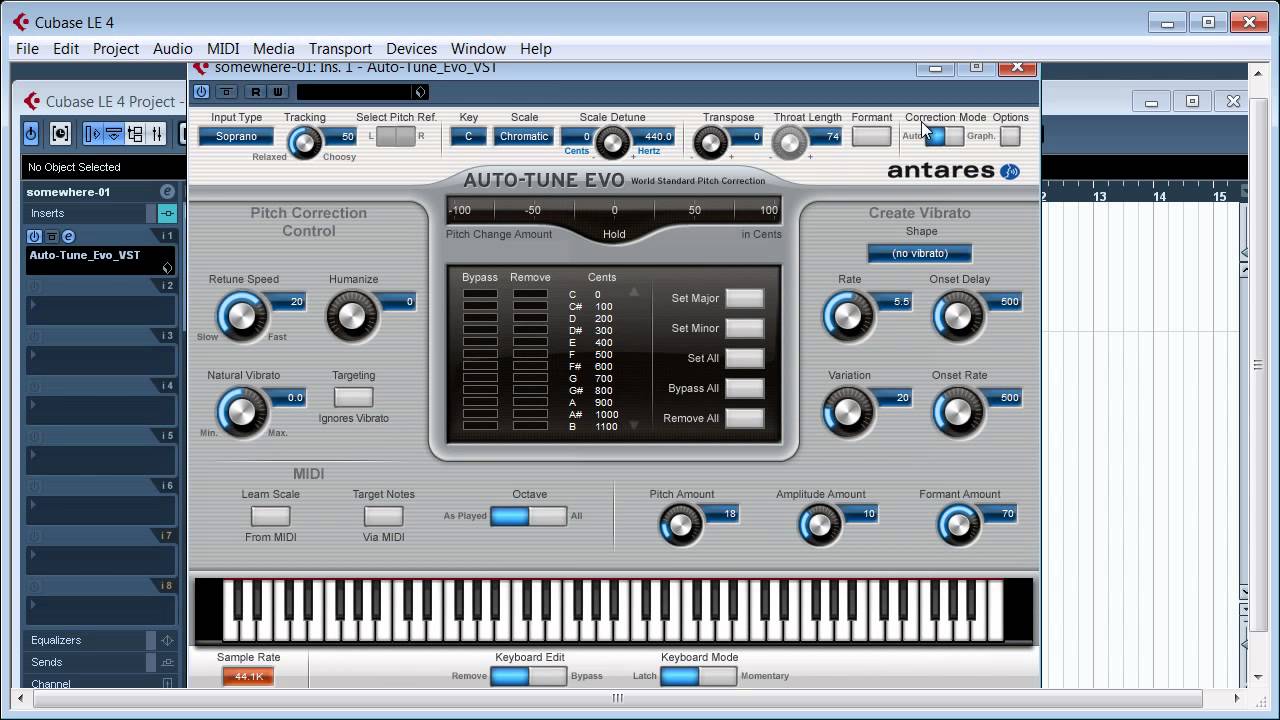
Task: Click the plugin window Bypass Effect button
Action: tap(227, 92)
